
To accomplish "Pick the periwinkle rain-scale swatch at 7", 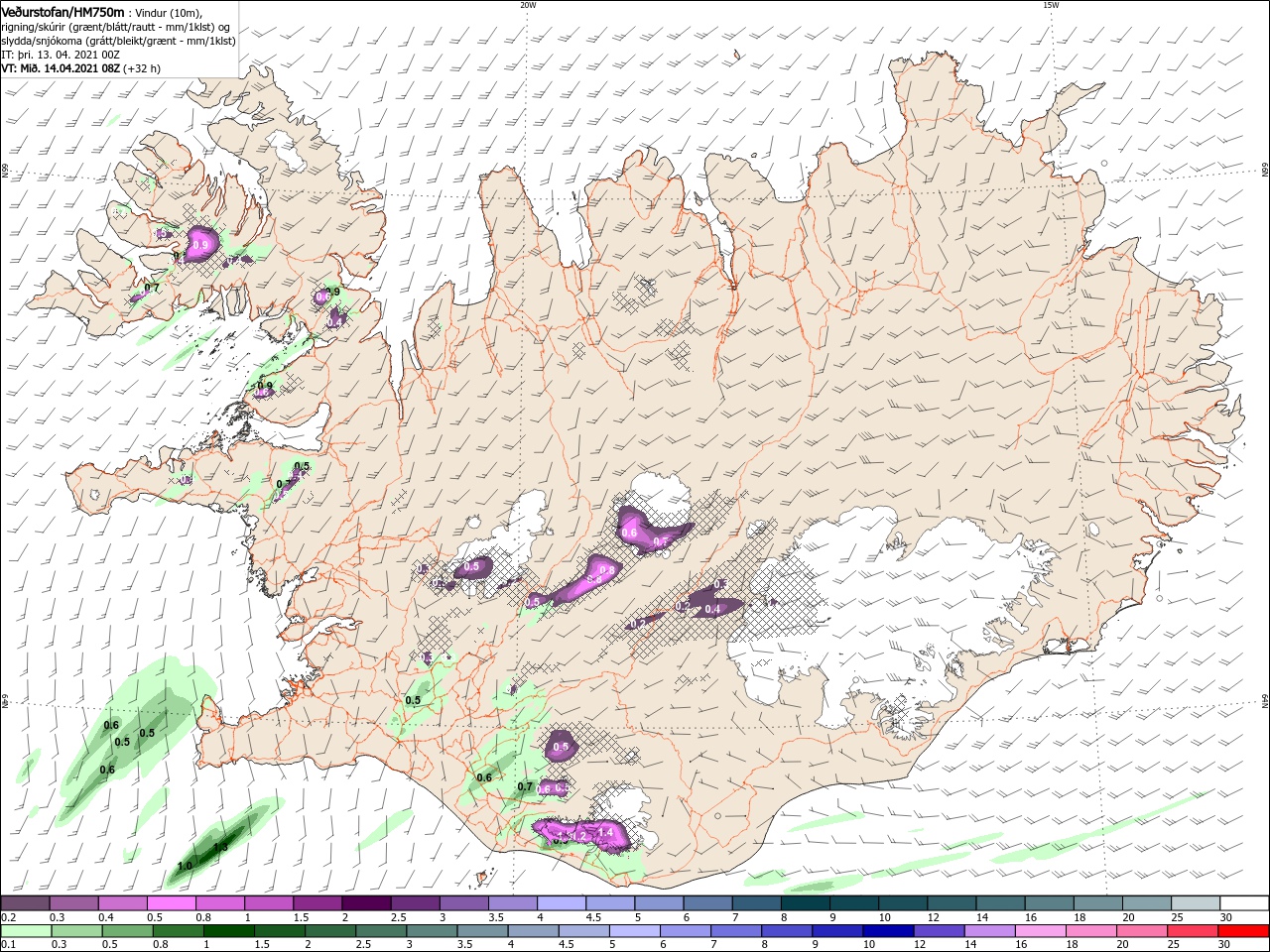I will click(x=736, y=931).
